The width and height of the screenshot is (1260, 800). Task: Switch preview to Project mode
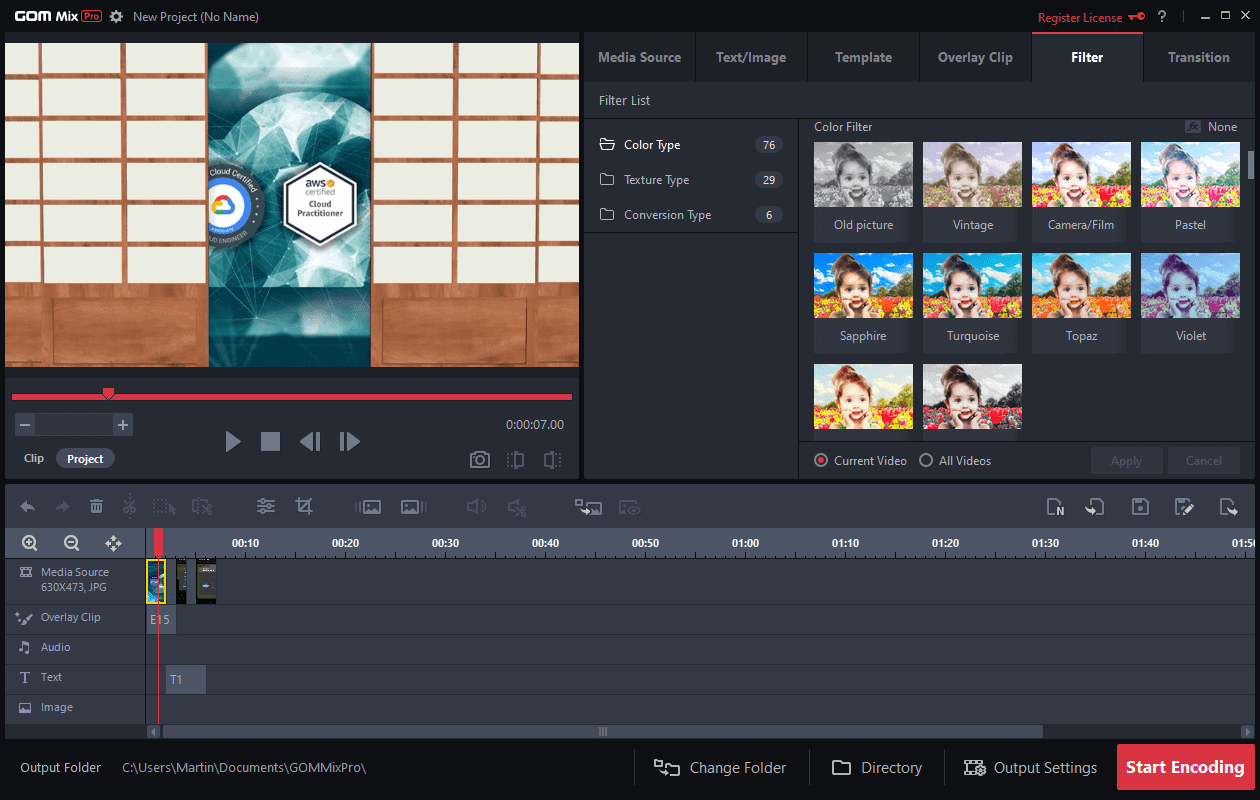(85, 459)
